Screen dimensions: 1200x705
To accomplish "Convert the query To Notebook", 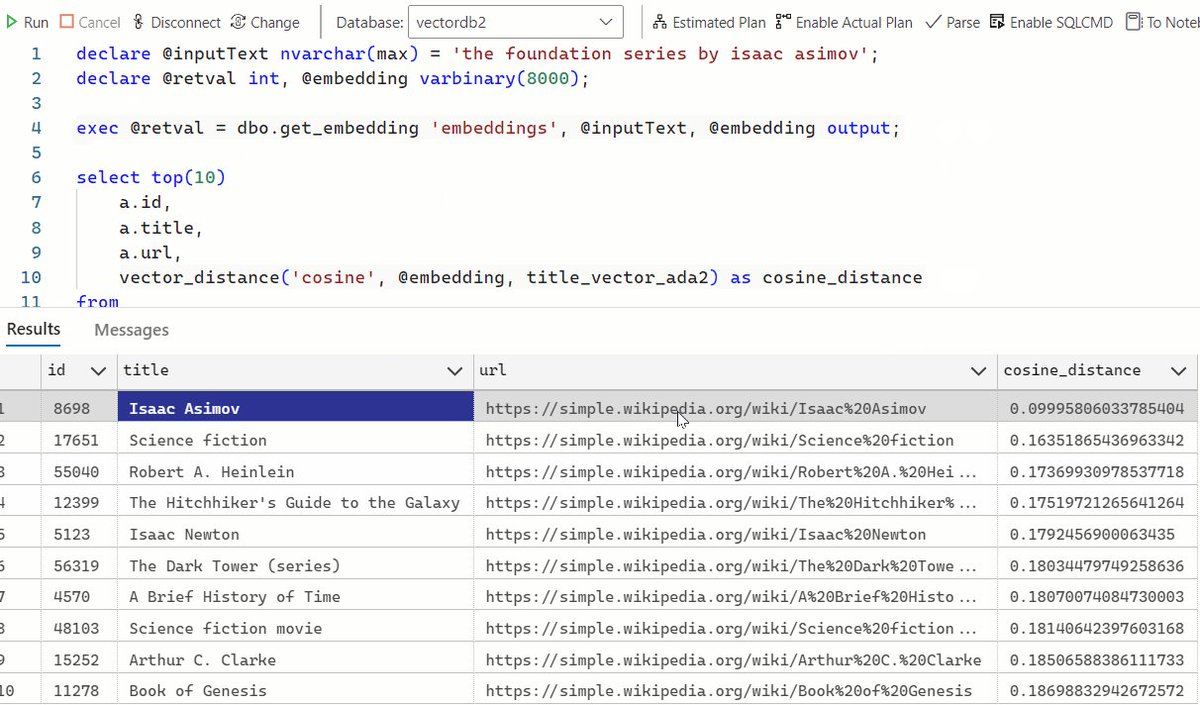I will [1166, 21].
